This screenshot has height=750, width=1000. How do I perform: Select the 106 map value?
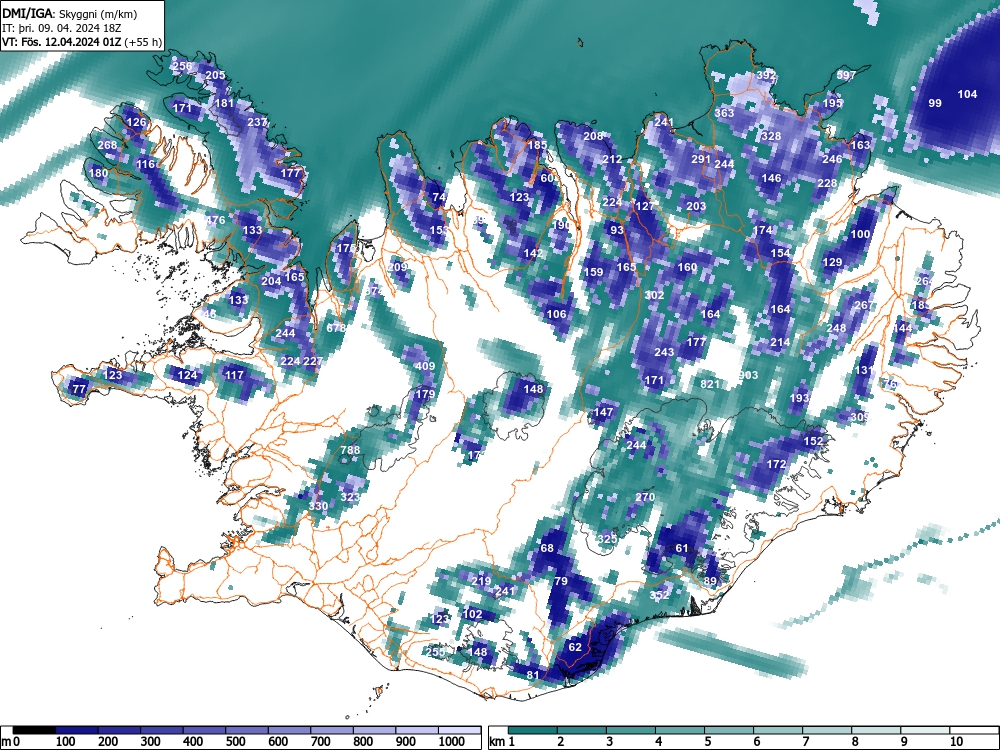[557, 314]
